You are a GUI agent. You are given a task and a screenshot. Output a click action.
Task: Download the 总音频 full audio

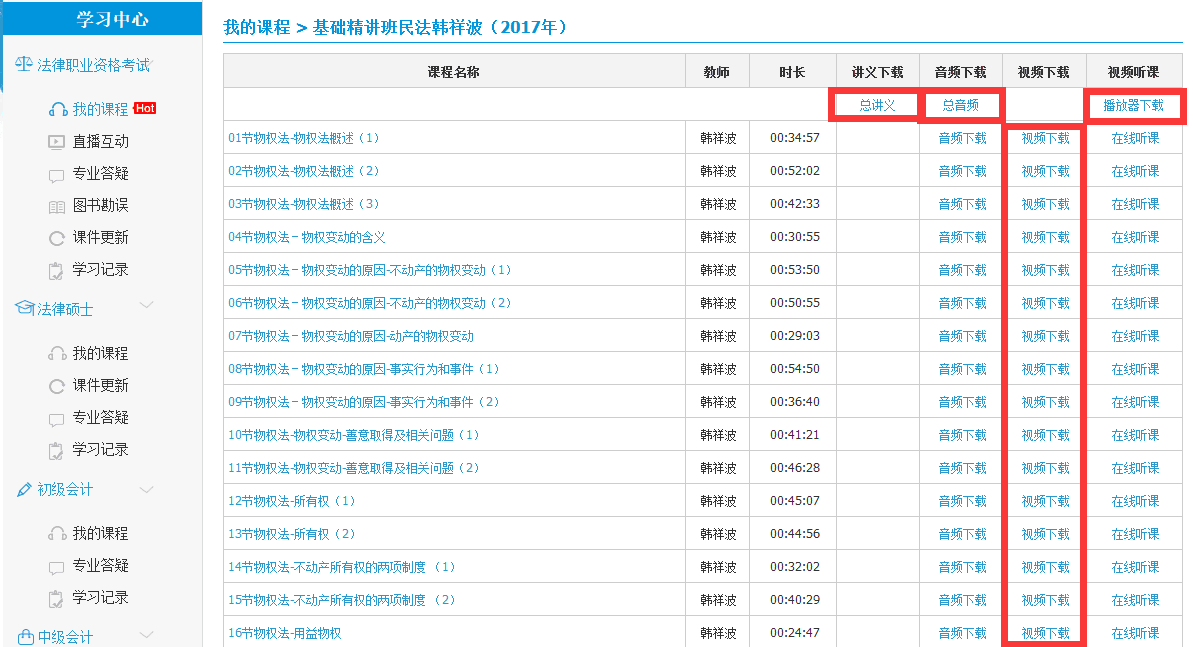point(960,105)
